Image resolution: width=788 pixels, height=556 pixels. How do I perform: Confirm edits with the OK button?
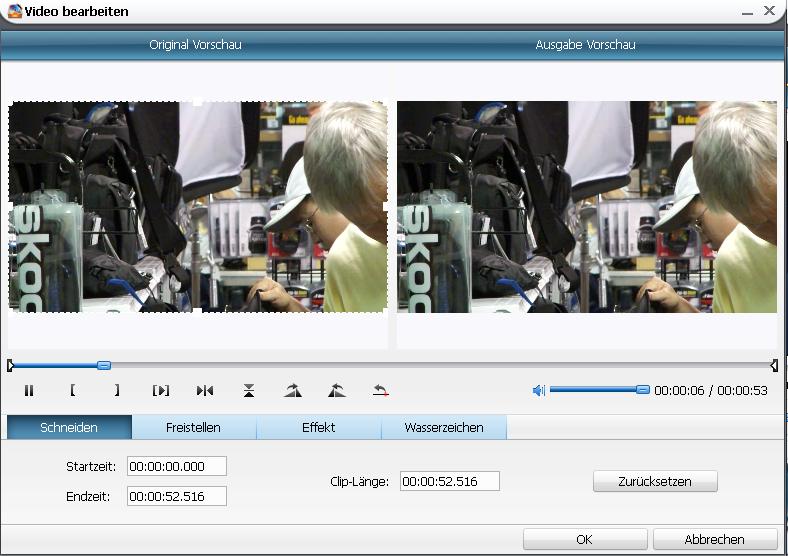click(585, 539)
